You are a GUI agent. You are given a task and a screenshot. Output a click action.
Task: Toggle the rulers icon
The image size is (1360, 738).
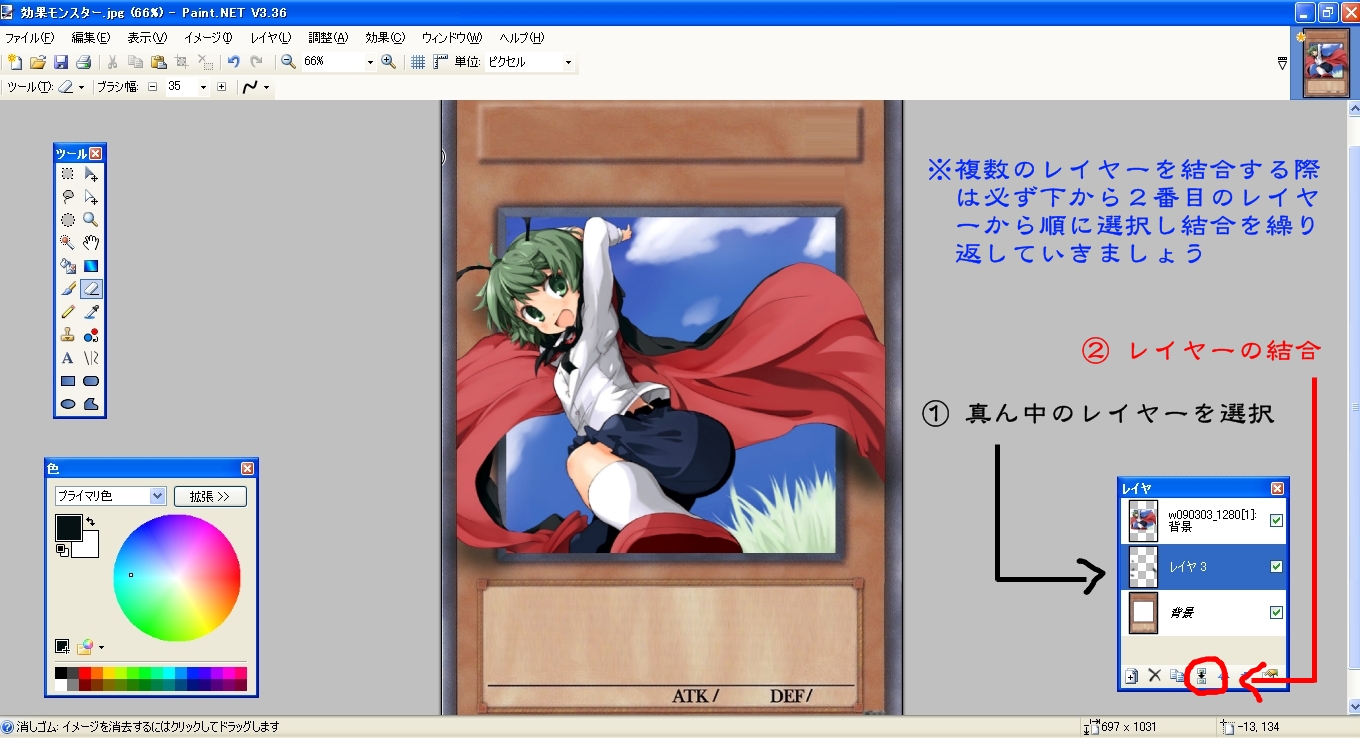(440, 62)
